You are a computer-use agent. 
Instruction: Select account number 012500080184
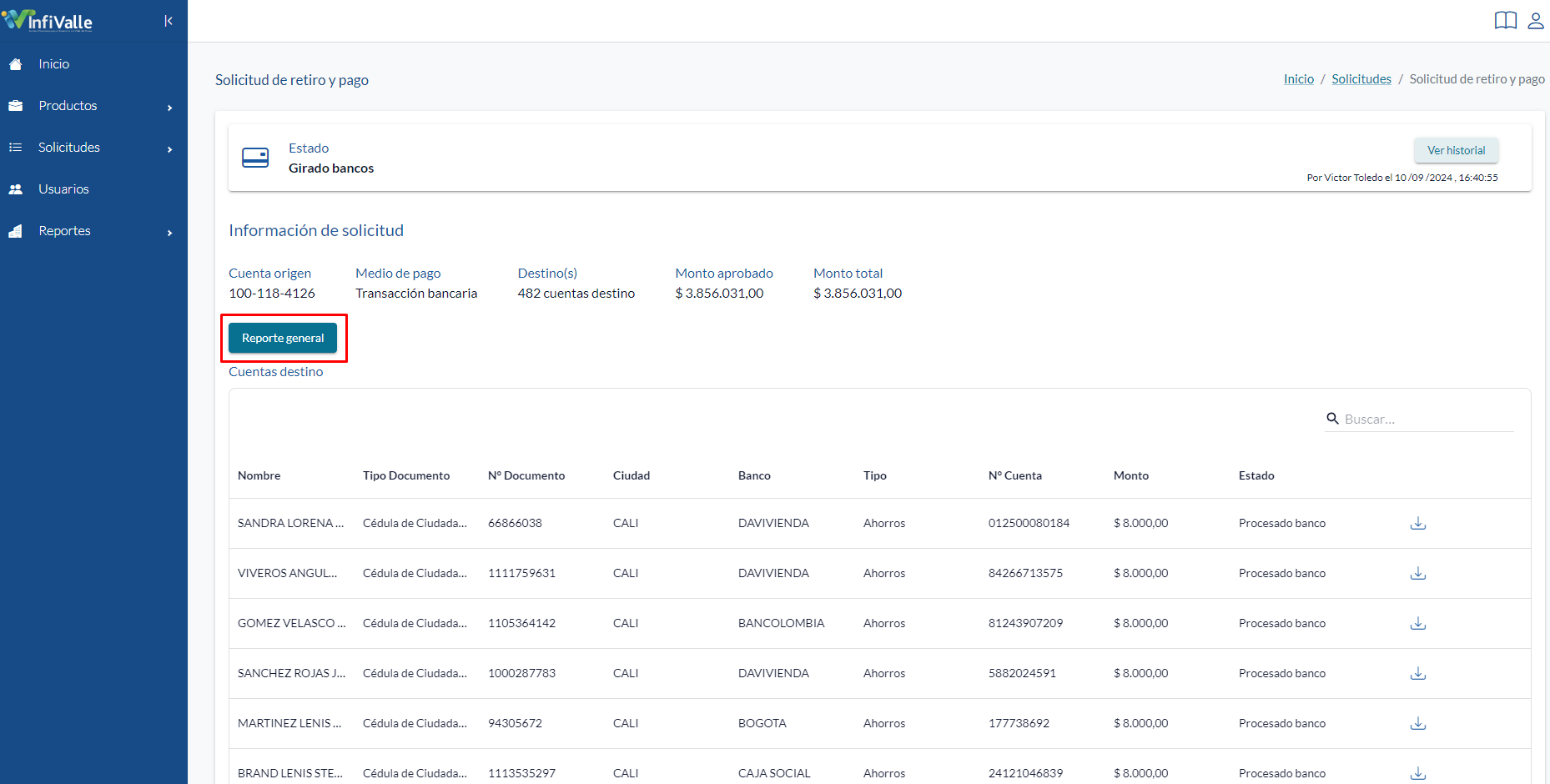point(1029,523)
